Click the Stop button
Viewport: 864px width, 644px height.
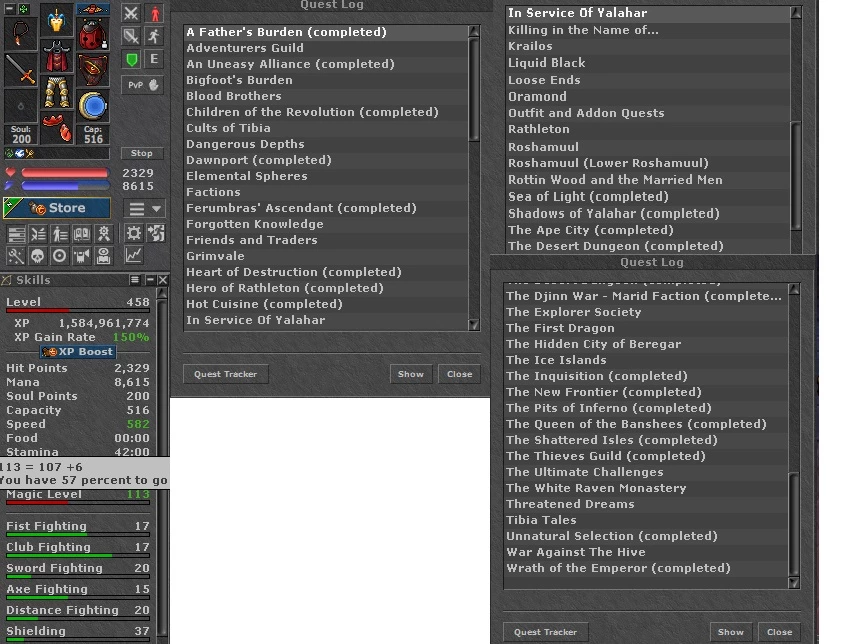click(142, 153)
